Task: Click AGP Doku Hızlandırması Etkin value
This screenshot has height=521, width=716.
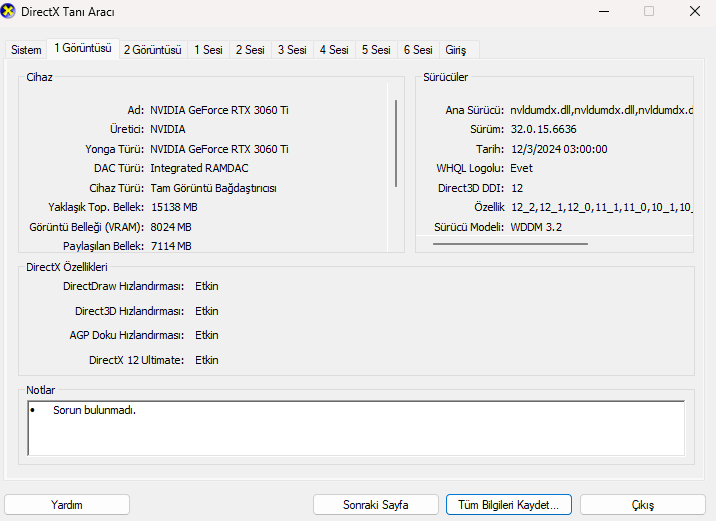Action: 206,335
